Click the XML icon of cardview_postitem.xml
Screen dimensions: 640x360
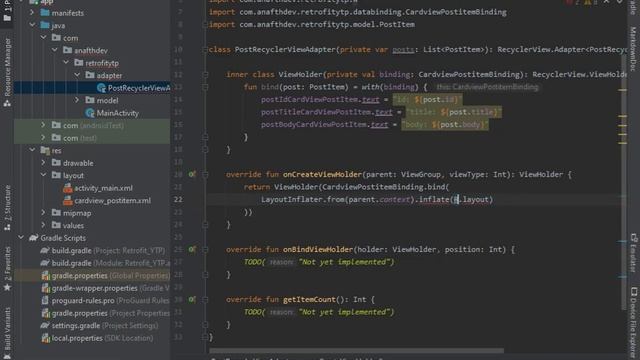pyautogui.click(x=67, y=200)
